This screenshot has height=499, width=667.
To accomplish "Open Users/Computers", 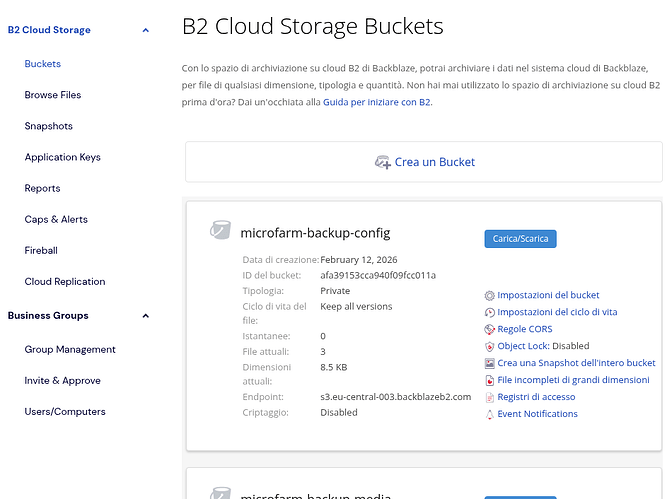I will tap(65, 411).
